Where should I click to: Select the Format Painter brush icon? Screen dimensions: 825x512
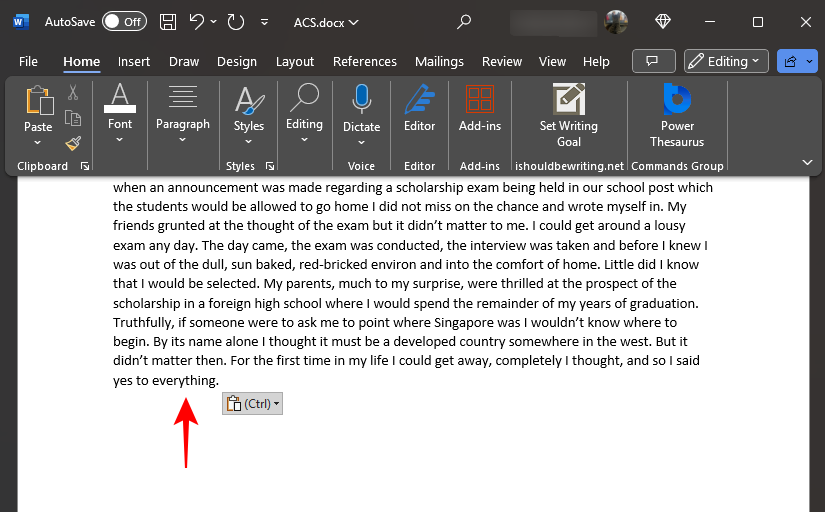coord(73,143)
